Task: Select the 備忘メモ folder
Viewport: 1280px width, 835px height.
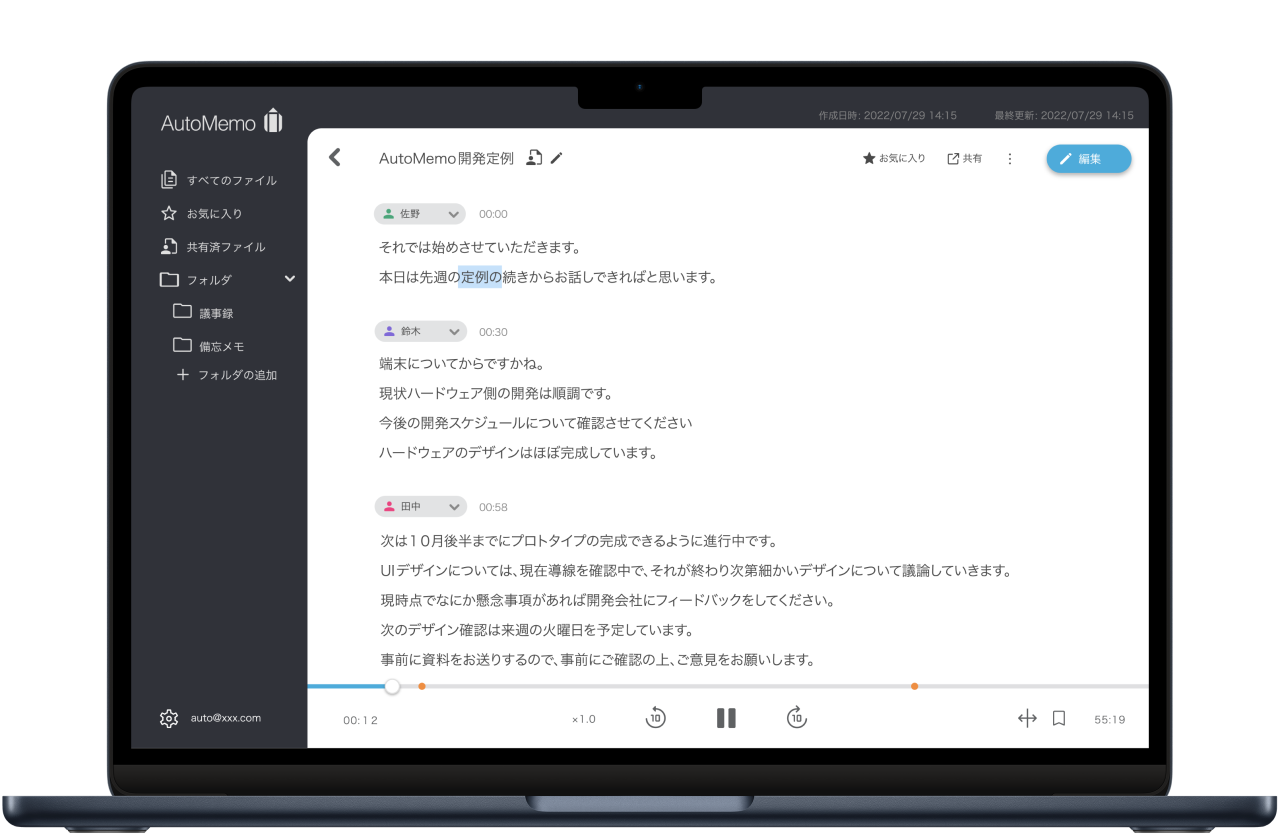Action: coord(209,346)
